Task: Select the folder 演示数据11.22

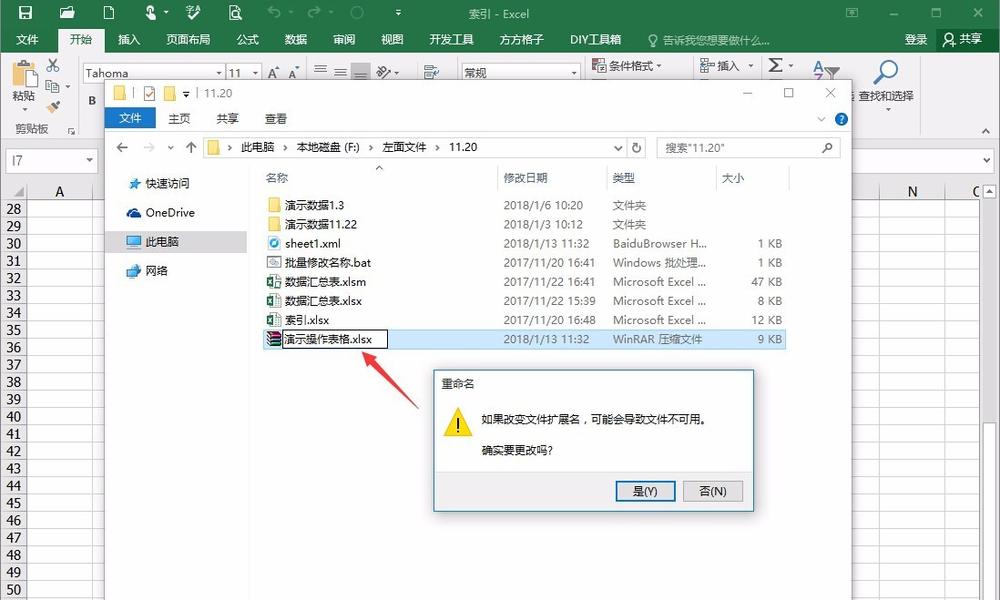Action: (x=321, y=224)
